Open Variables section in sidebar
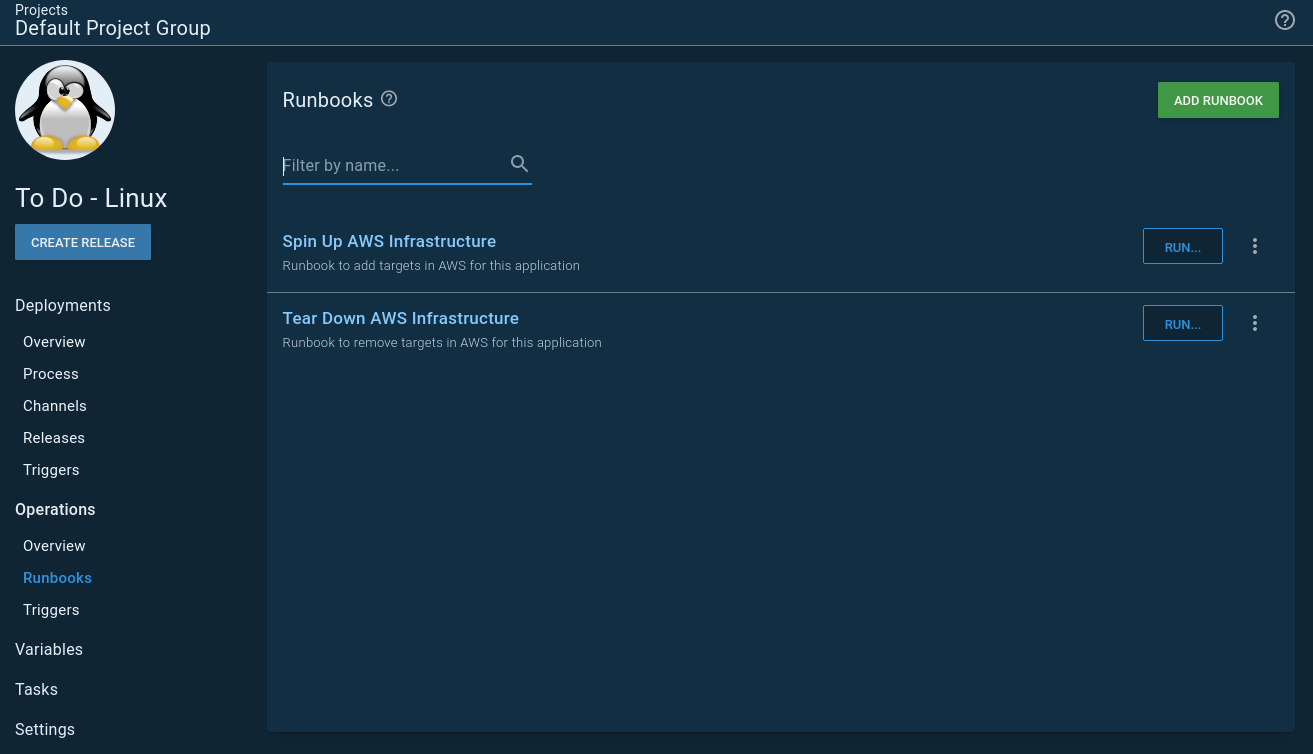The height and width of the screenshot is (754, 1313). 49,649
